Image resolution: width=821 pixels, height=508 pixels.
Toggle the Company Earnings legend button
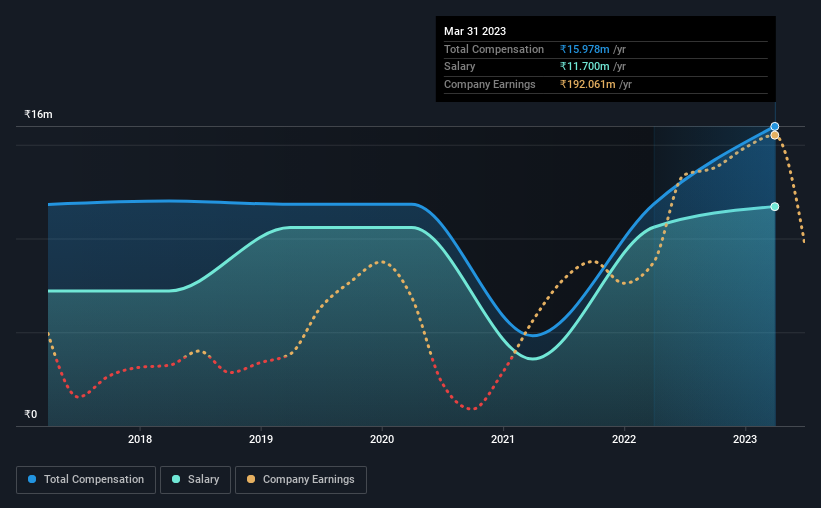click(x=301, y=480)
